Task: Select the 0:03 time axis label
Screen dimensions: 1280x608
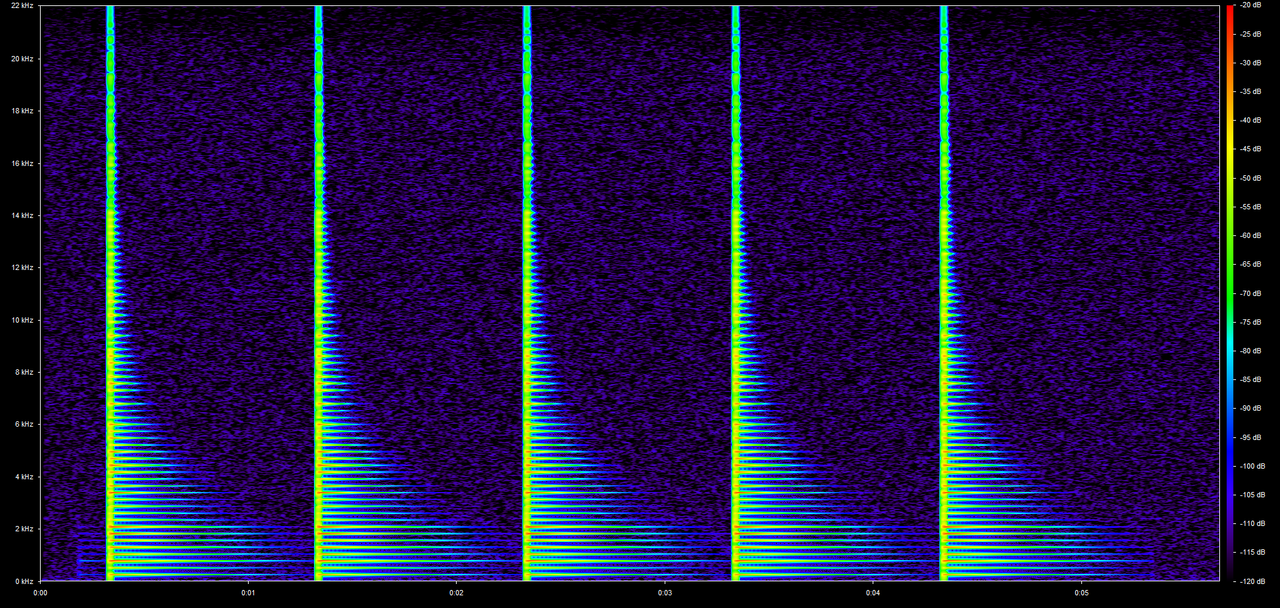Action: coord(665,593)
